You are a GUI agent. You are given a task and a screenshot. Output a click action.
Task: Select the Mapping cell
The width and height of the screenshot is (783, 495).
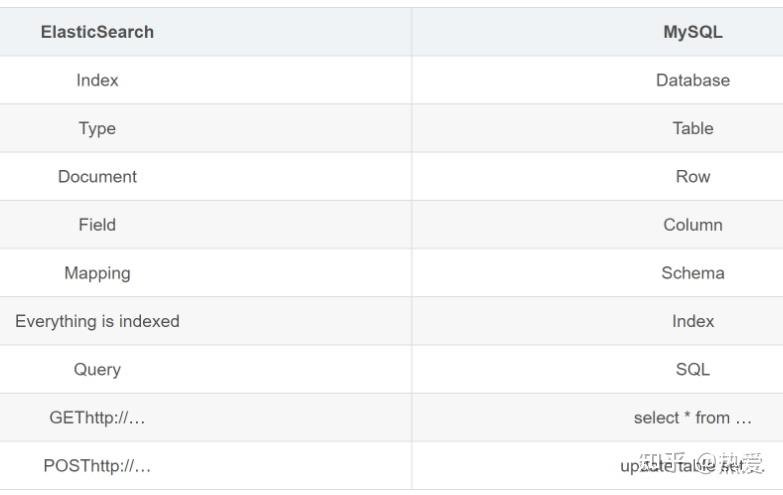point(97,272)
